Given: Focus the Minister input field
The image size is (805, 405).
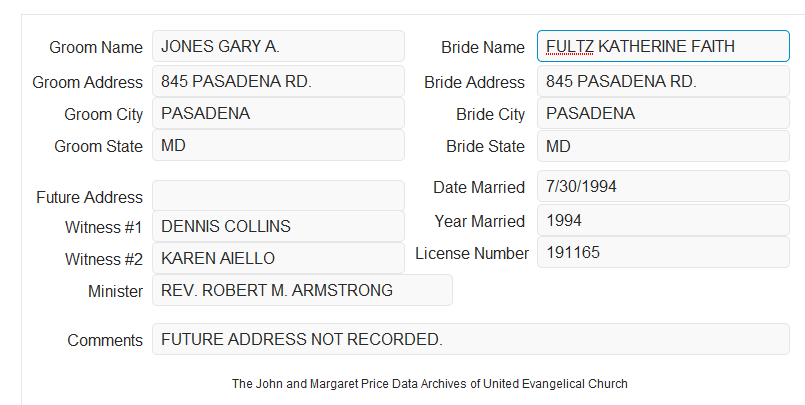Looking at the screenshot, I should (302, 290).
